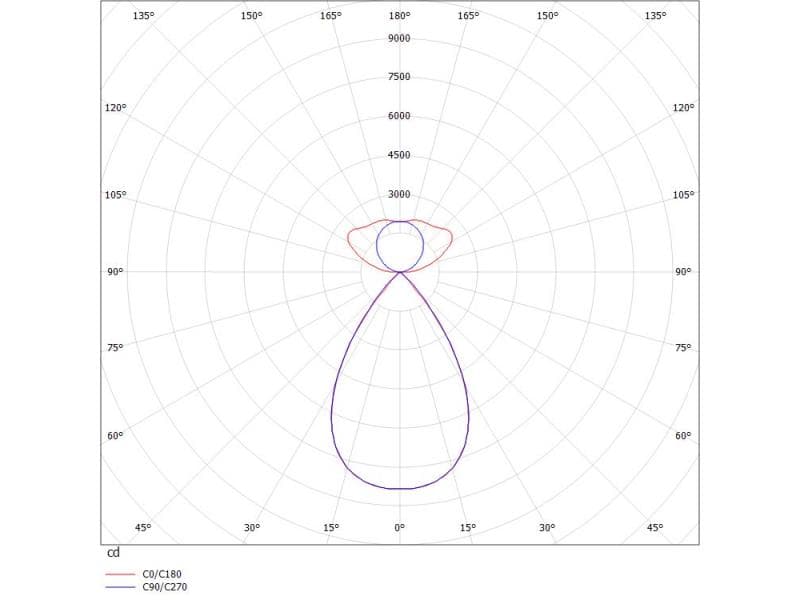Click the 4500 radial scale value
Image resolution: width=800 pixels, height=600 pixels.
point(399,155)
